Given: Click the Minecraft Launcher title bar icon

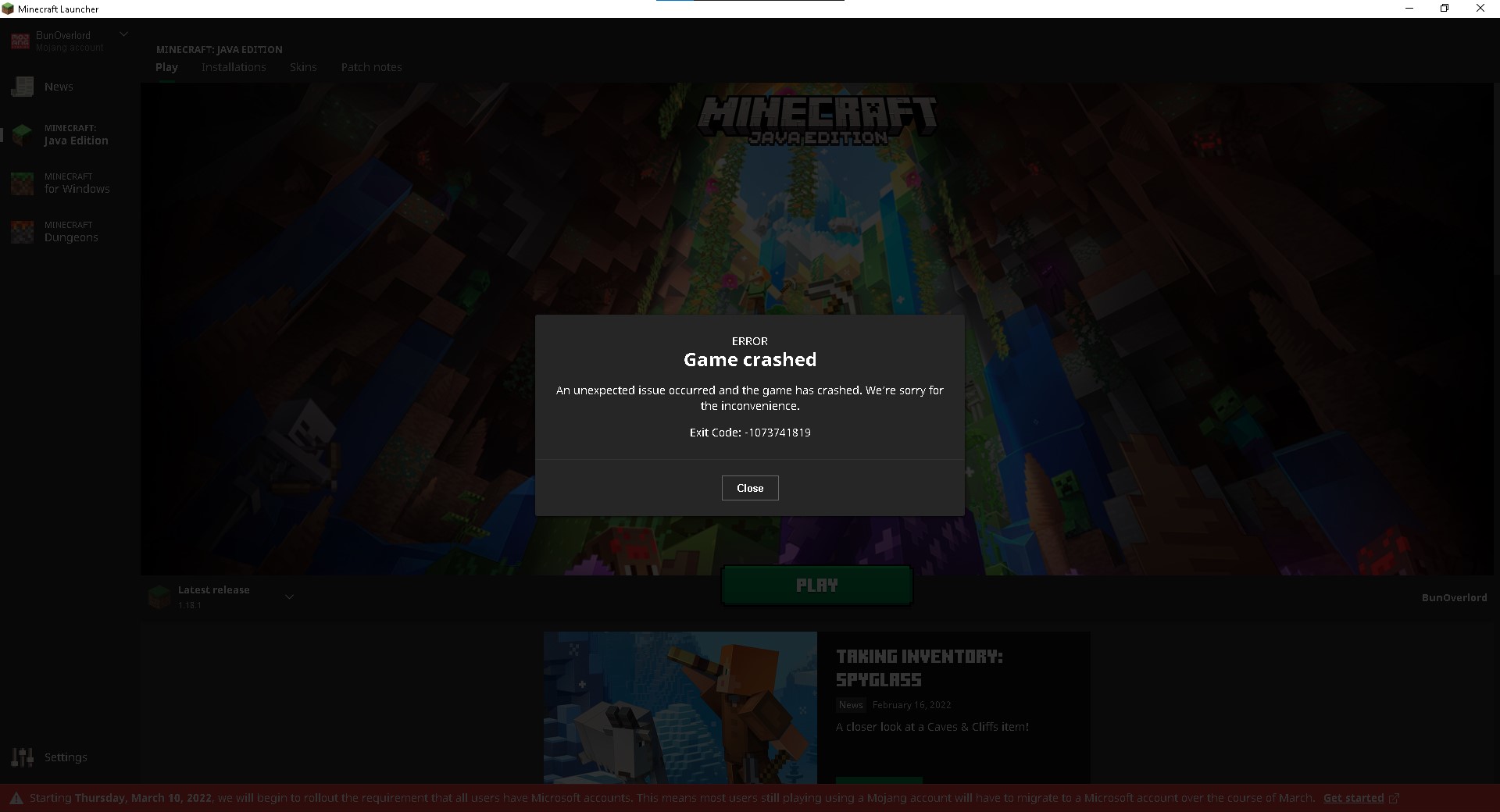Looking at the screenshot, I should pyautogui.click(x=8, y=9).
